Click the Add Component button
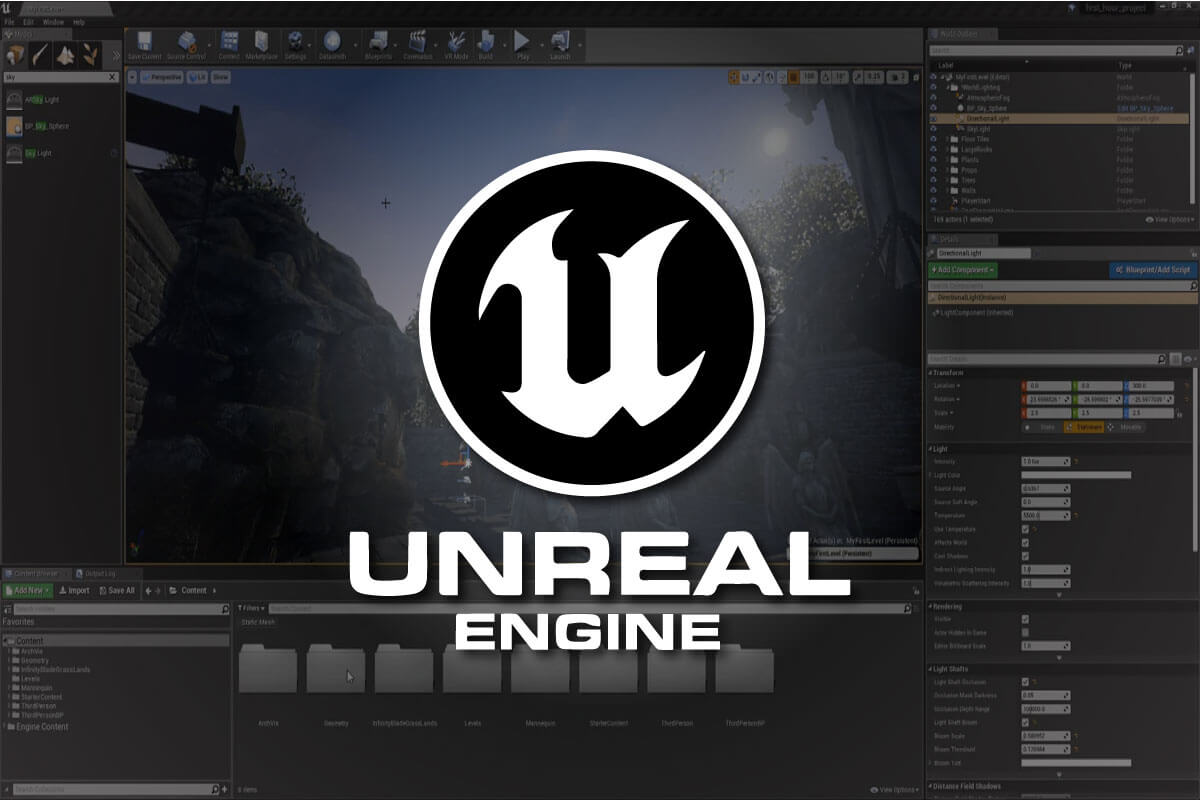This screenshot has height=800, width=1200. 962,270
